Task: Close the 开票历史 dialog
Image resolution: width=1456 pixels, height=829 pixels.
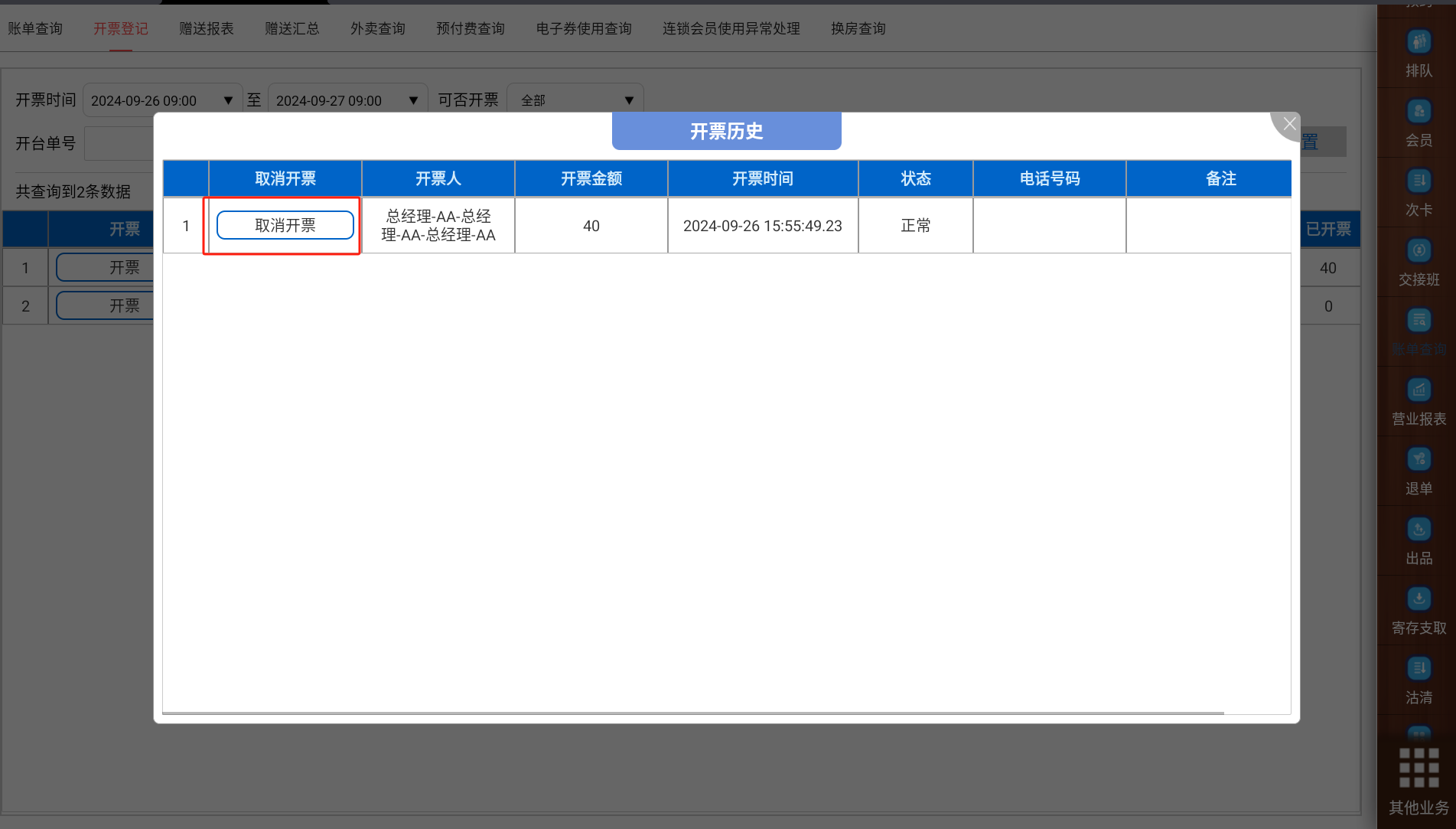Action: pos(1289,123)
